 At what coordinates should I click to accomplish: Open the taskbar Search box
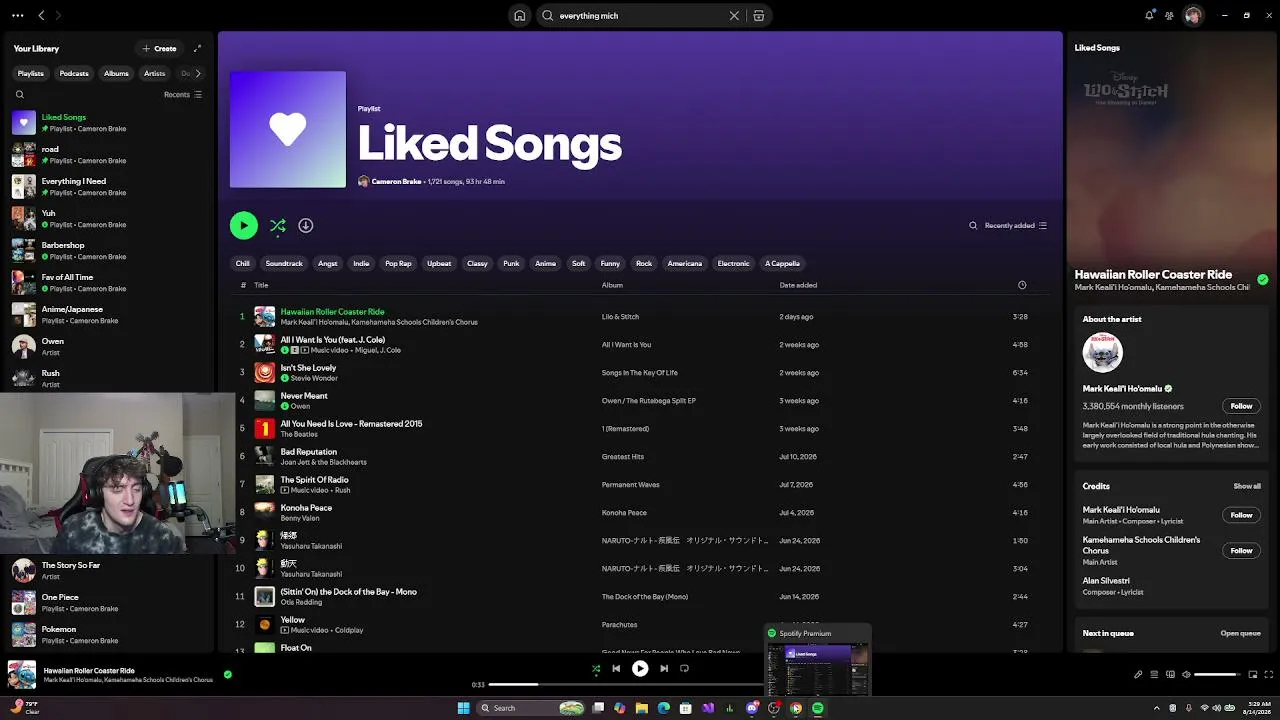[x=531, y=708]
